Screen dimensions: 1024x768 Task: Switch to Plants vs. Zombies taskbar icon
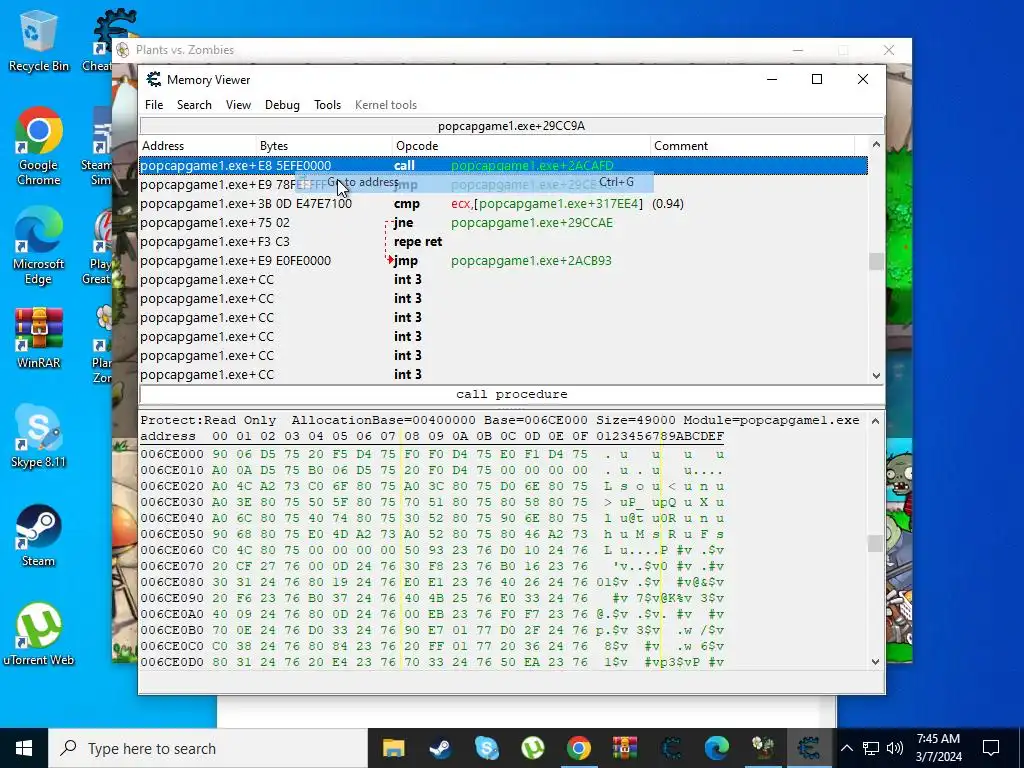coord(763,748)
